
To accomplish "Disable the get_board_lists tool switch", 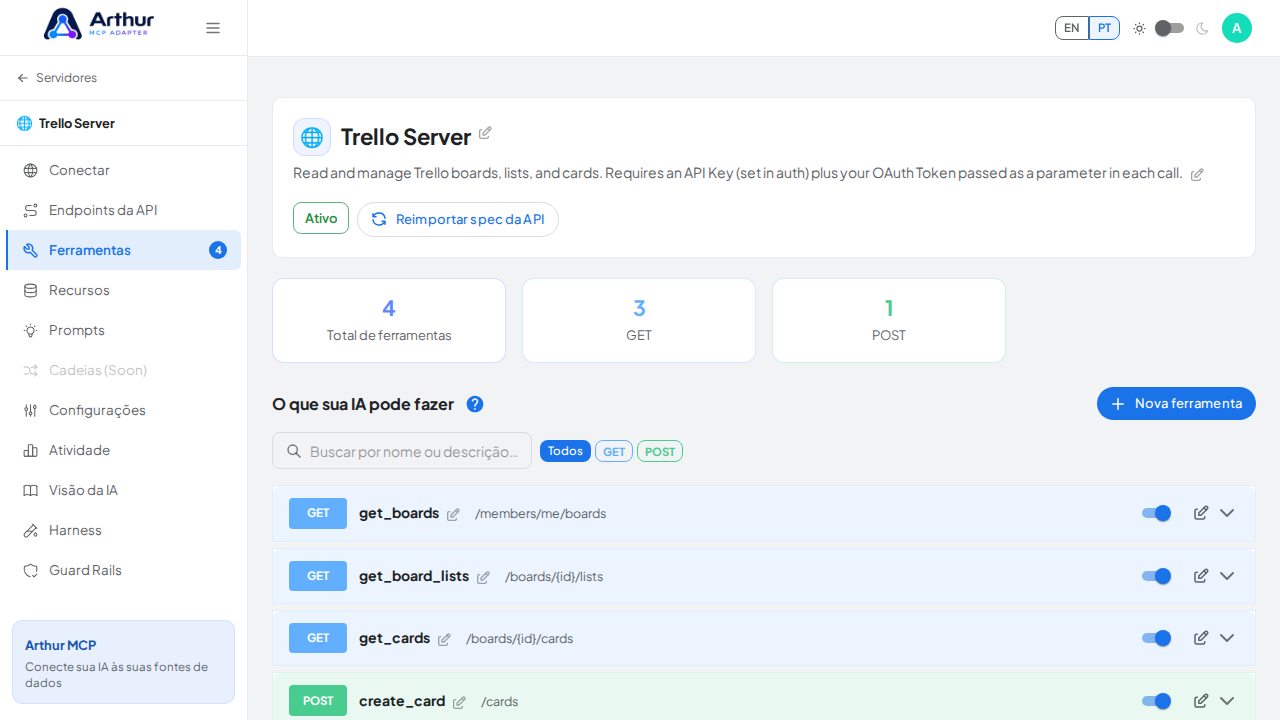I will (x=1157, y=576).
